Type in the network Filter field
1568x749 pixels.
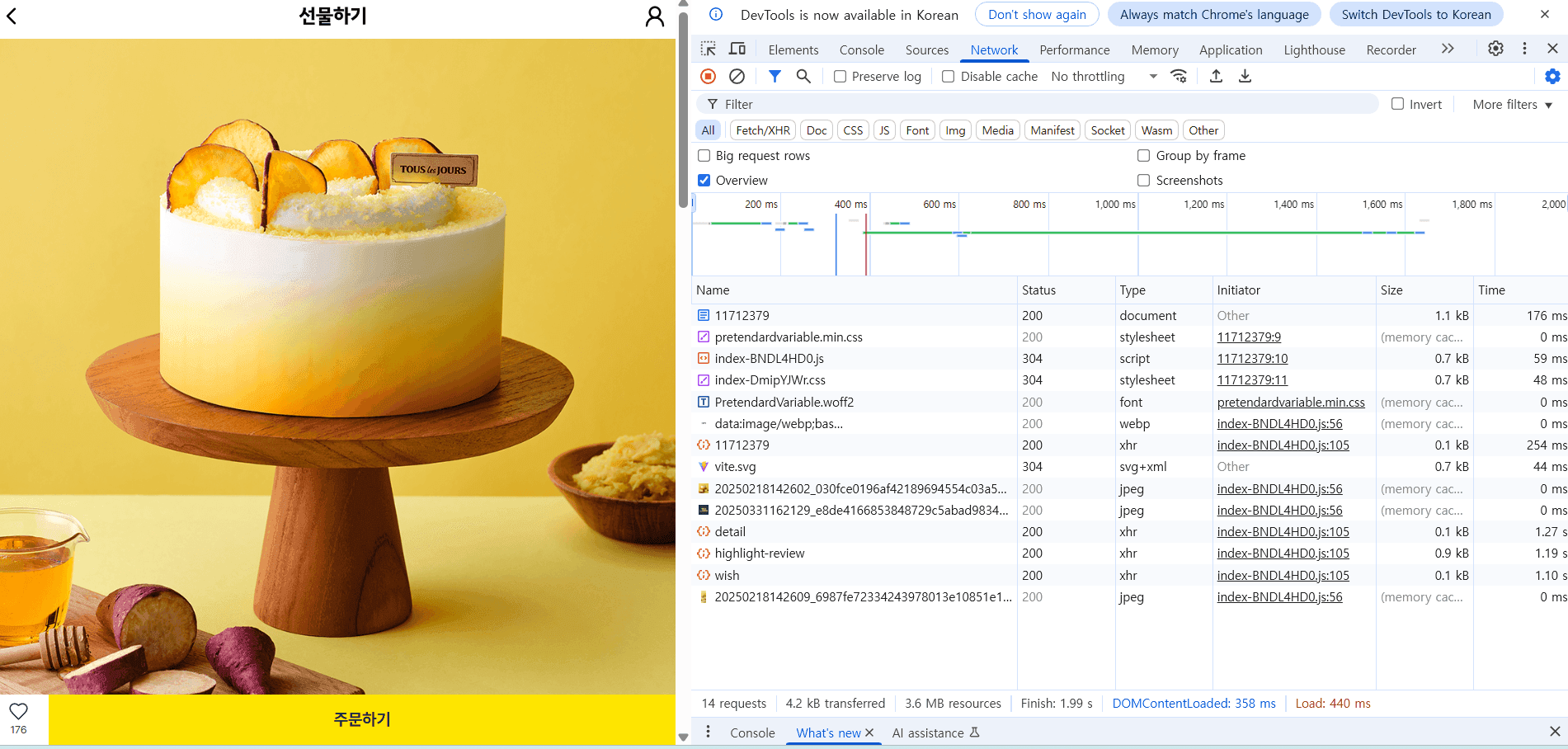(x=1039, y=105)
